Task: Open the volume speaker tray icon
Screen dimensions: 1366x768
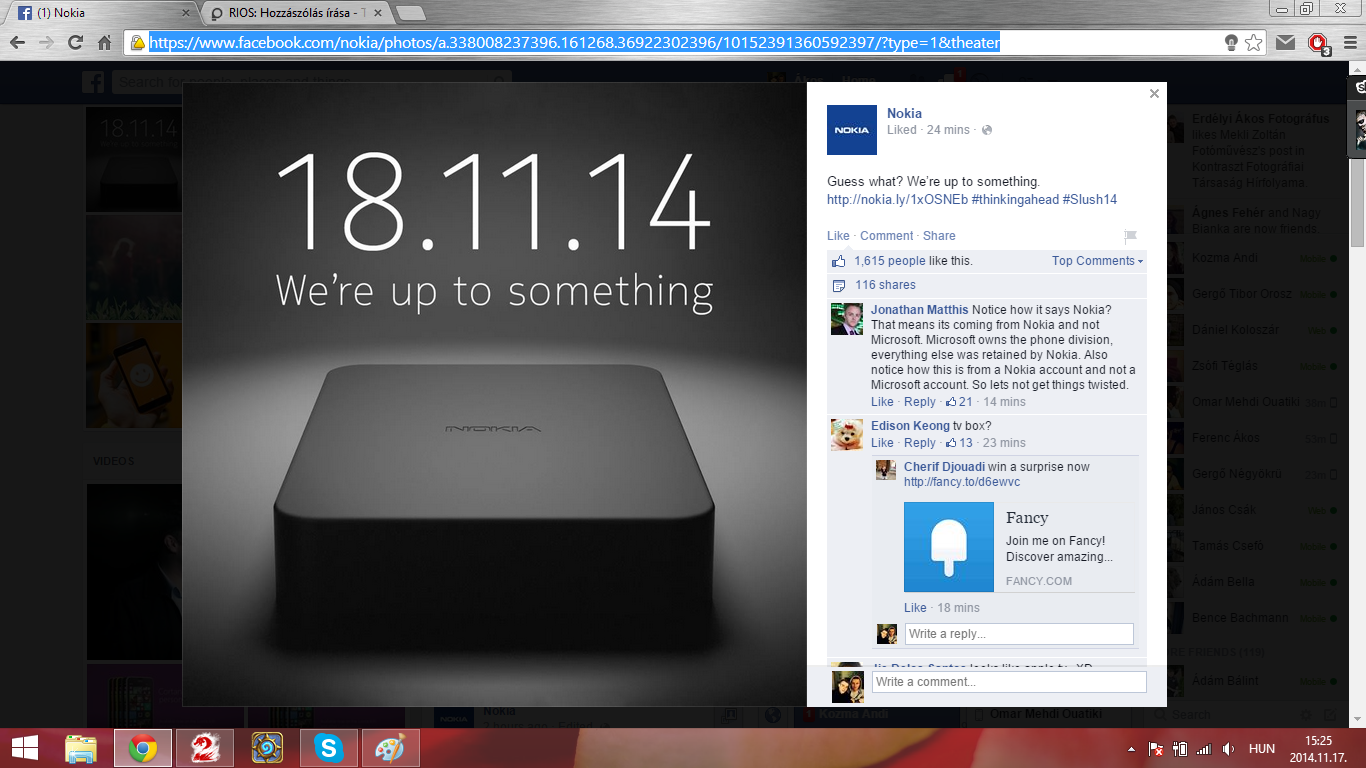Action: coord(1228,748)
